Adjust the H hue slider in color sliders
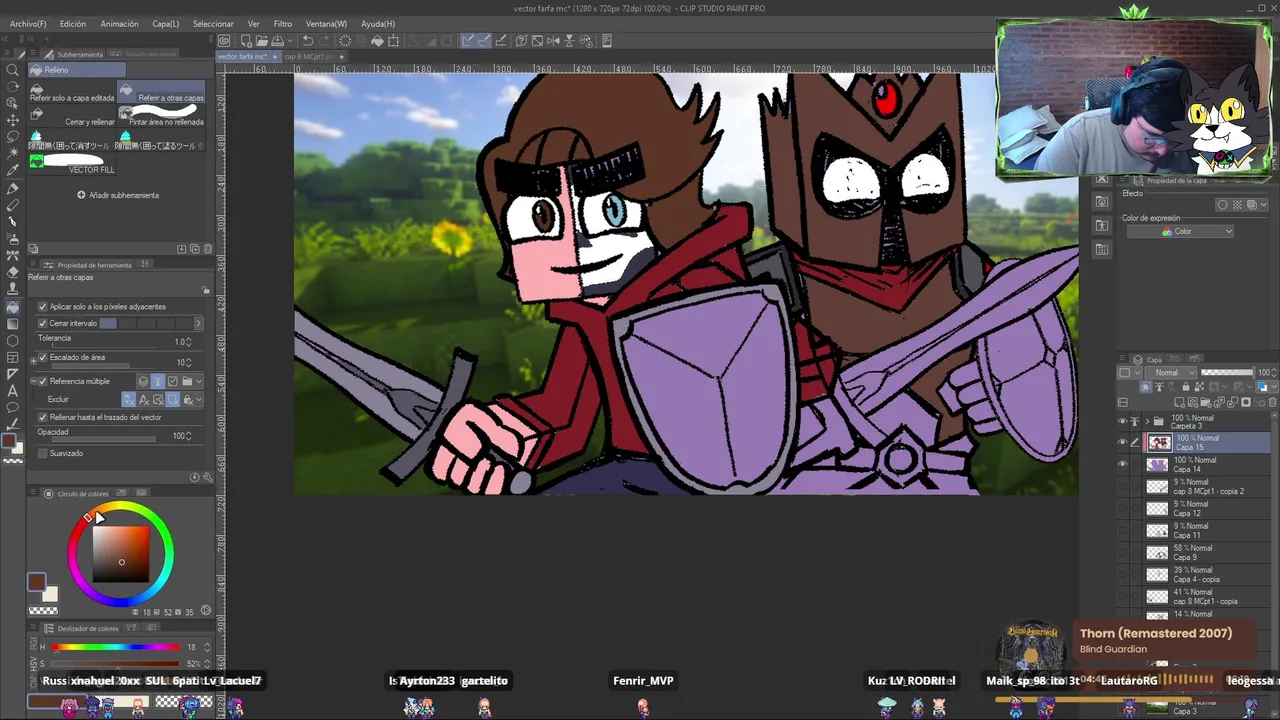 [116, 647]
